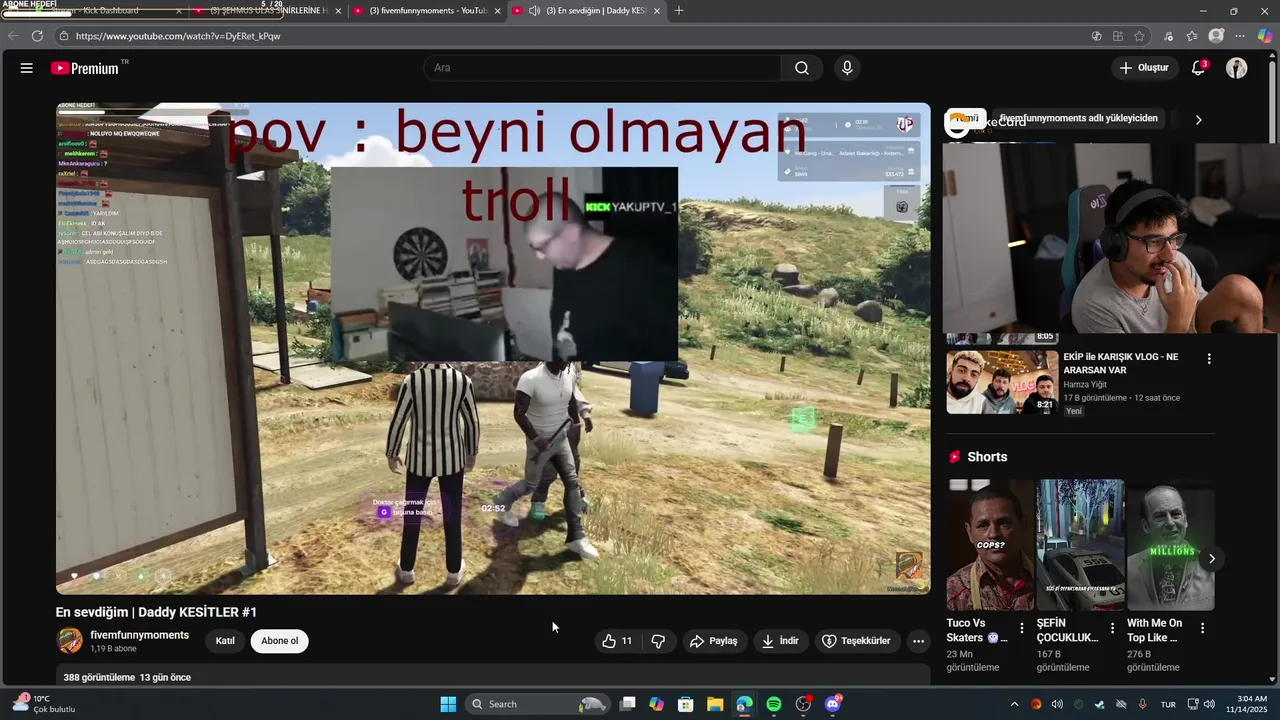Click Abone ol subscribe button
This screenshot has width=1280, height=720.
click(x=280, y=641)
